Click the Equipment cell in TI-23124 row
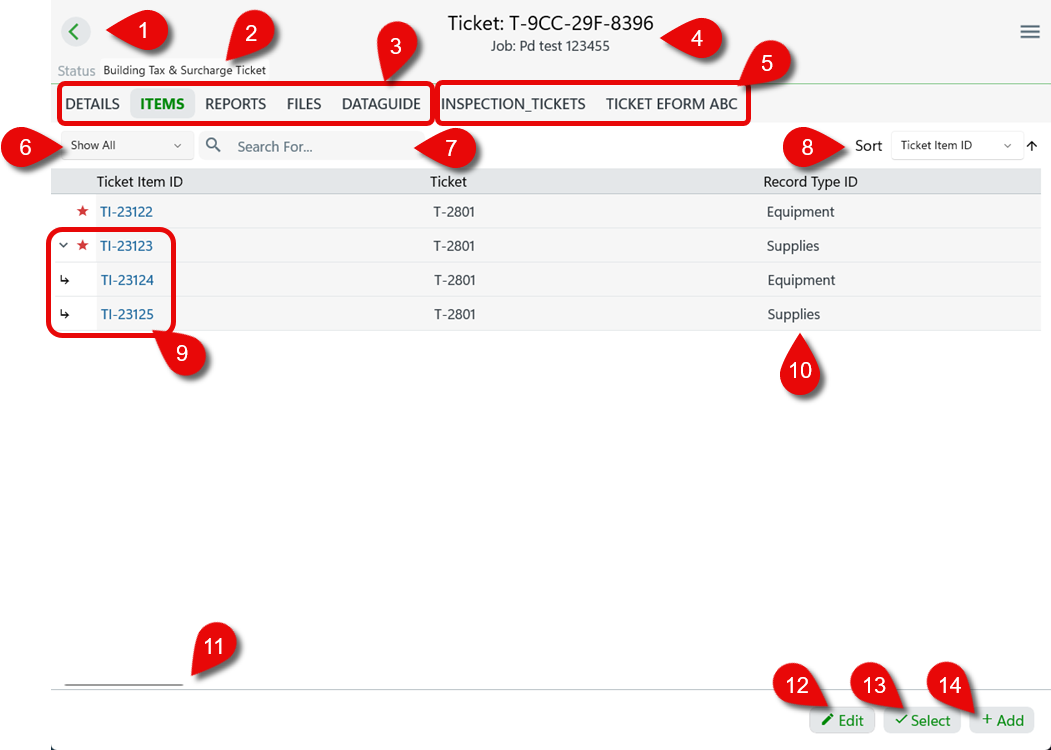Viewport: 1051px width, 750px height. click(801, 280)
